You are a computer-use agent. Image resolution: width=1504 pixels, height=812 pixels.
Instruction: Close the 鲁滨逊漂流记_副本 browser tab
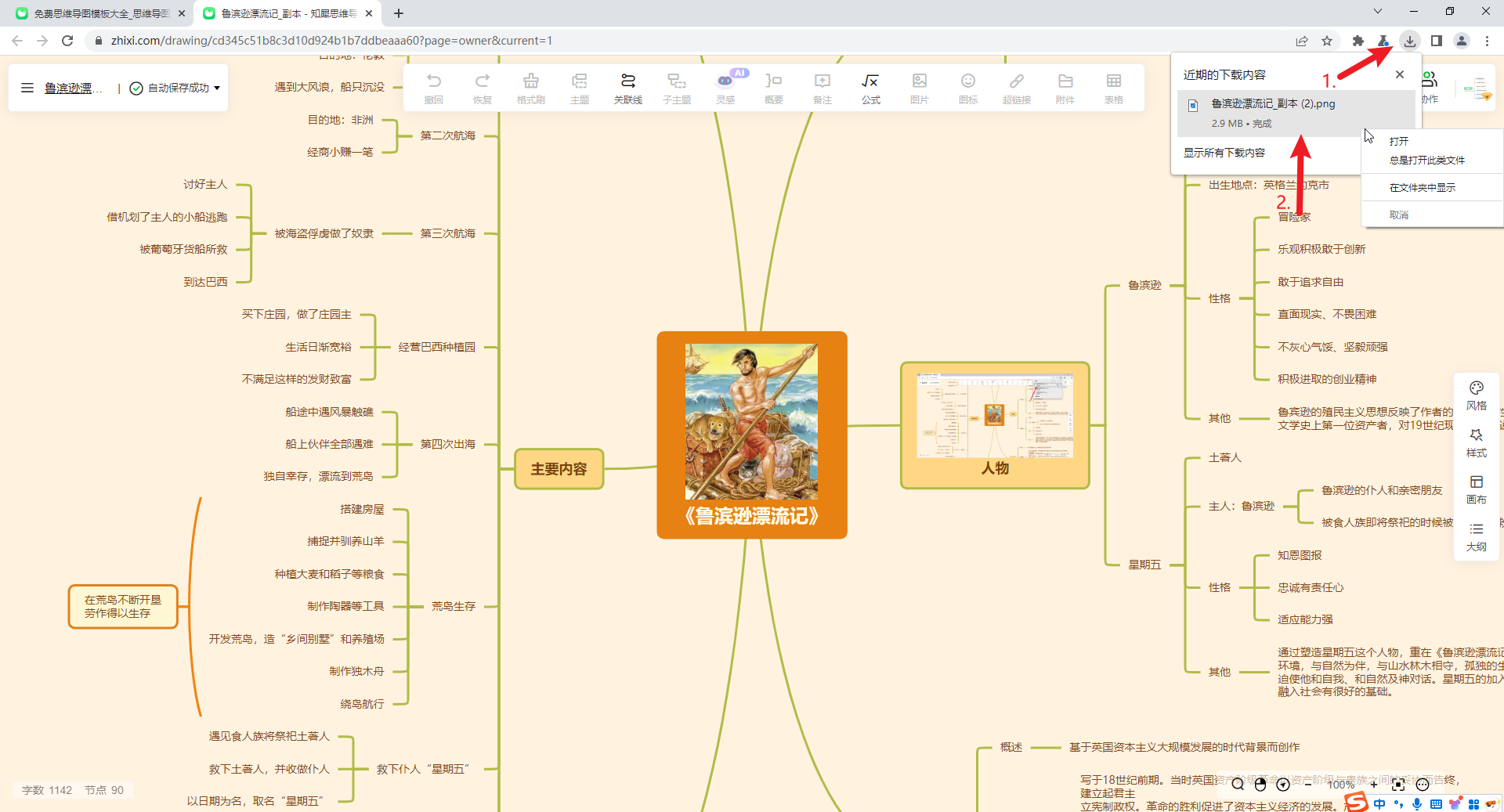point(369,13)
